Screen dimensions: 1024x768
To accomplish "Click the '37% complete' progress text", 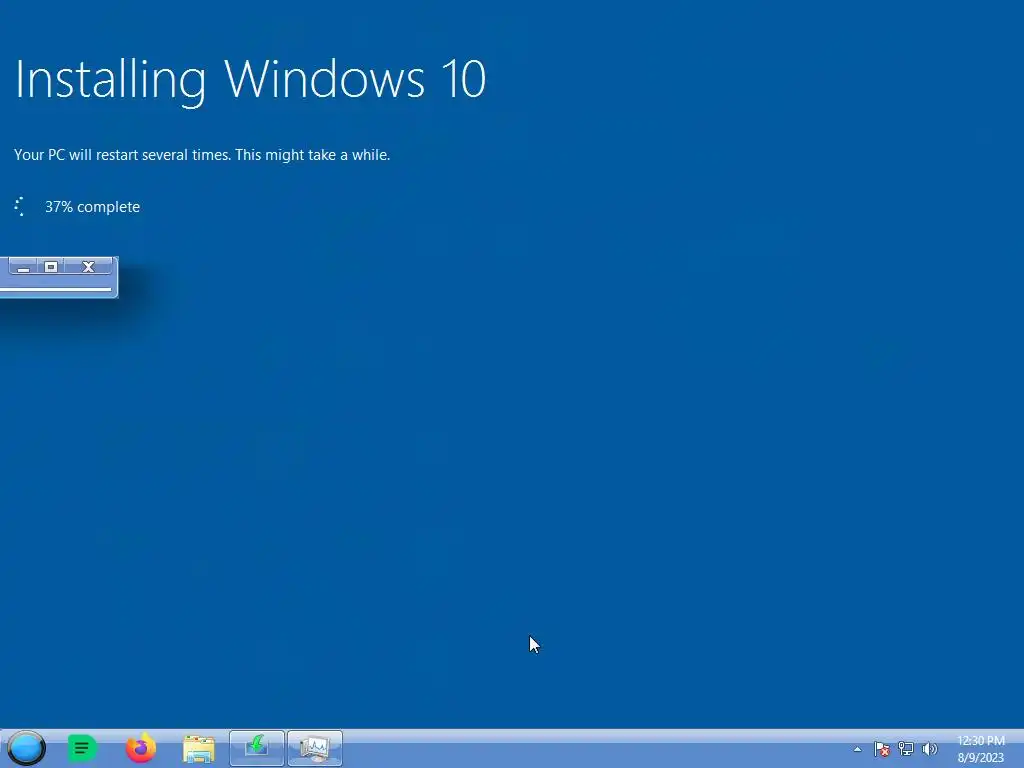I will pos(92,207).
